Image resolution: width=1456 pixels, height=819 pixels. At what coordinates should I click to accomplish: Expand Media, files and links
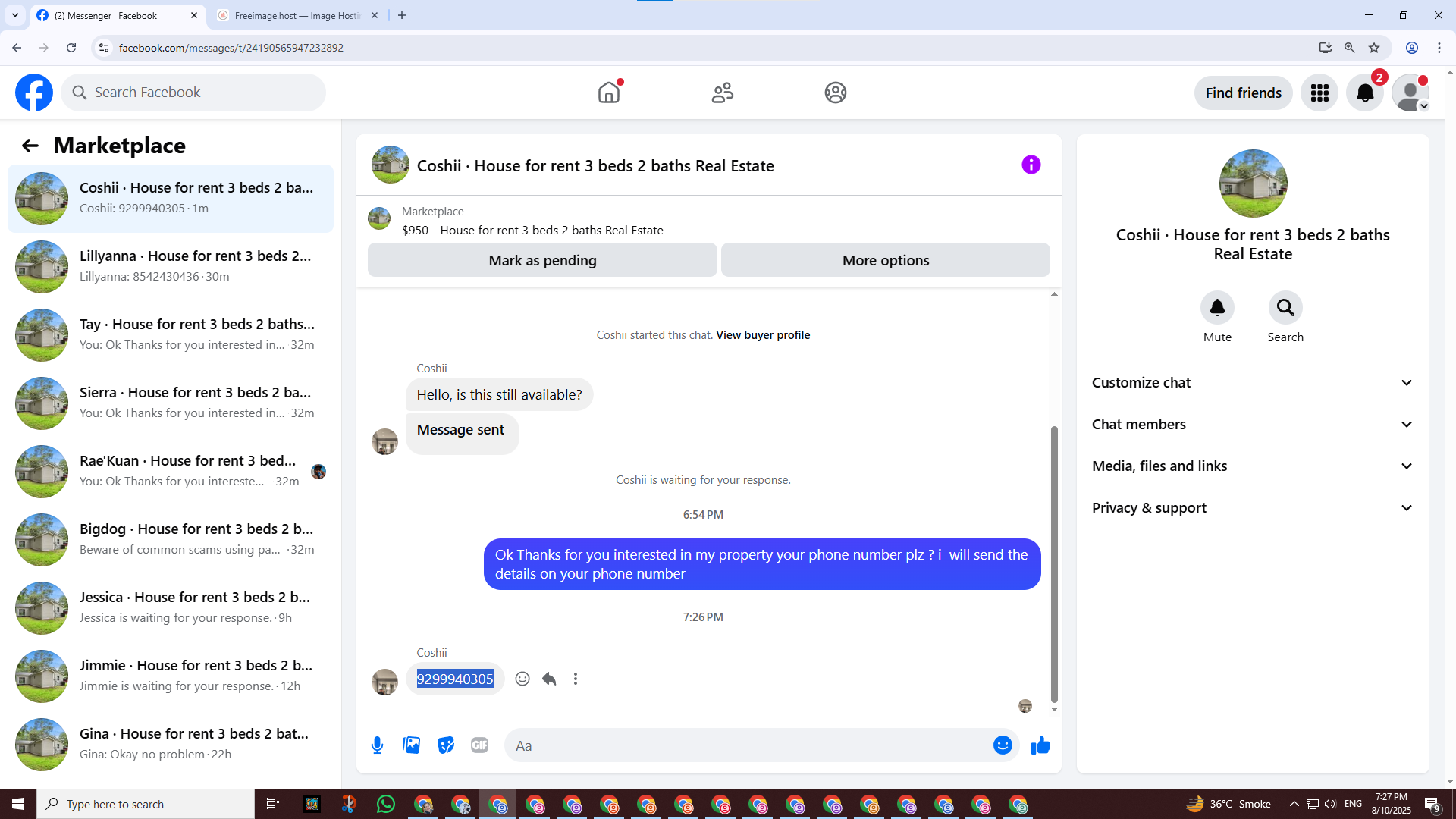point(1253,466)
